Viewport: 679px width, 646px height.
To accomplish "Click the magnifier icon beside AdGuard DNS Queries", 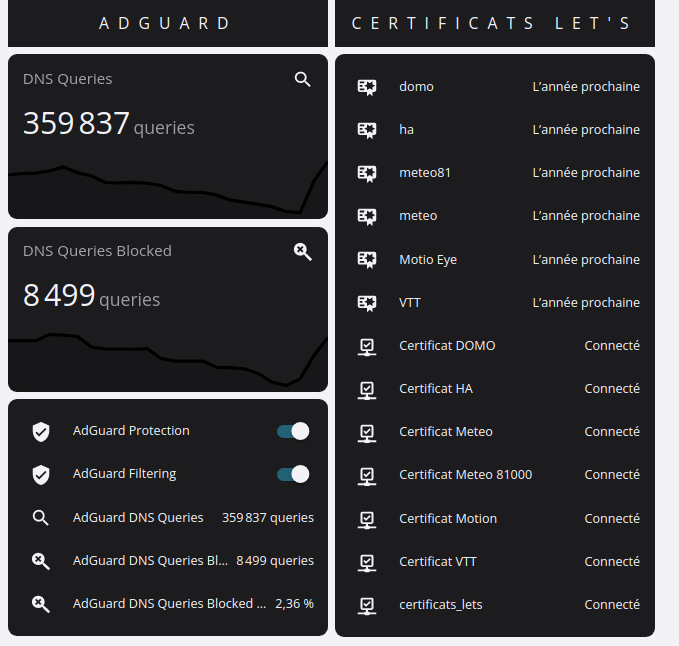I will [41, 518].
